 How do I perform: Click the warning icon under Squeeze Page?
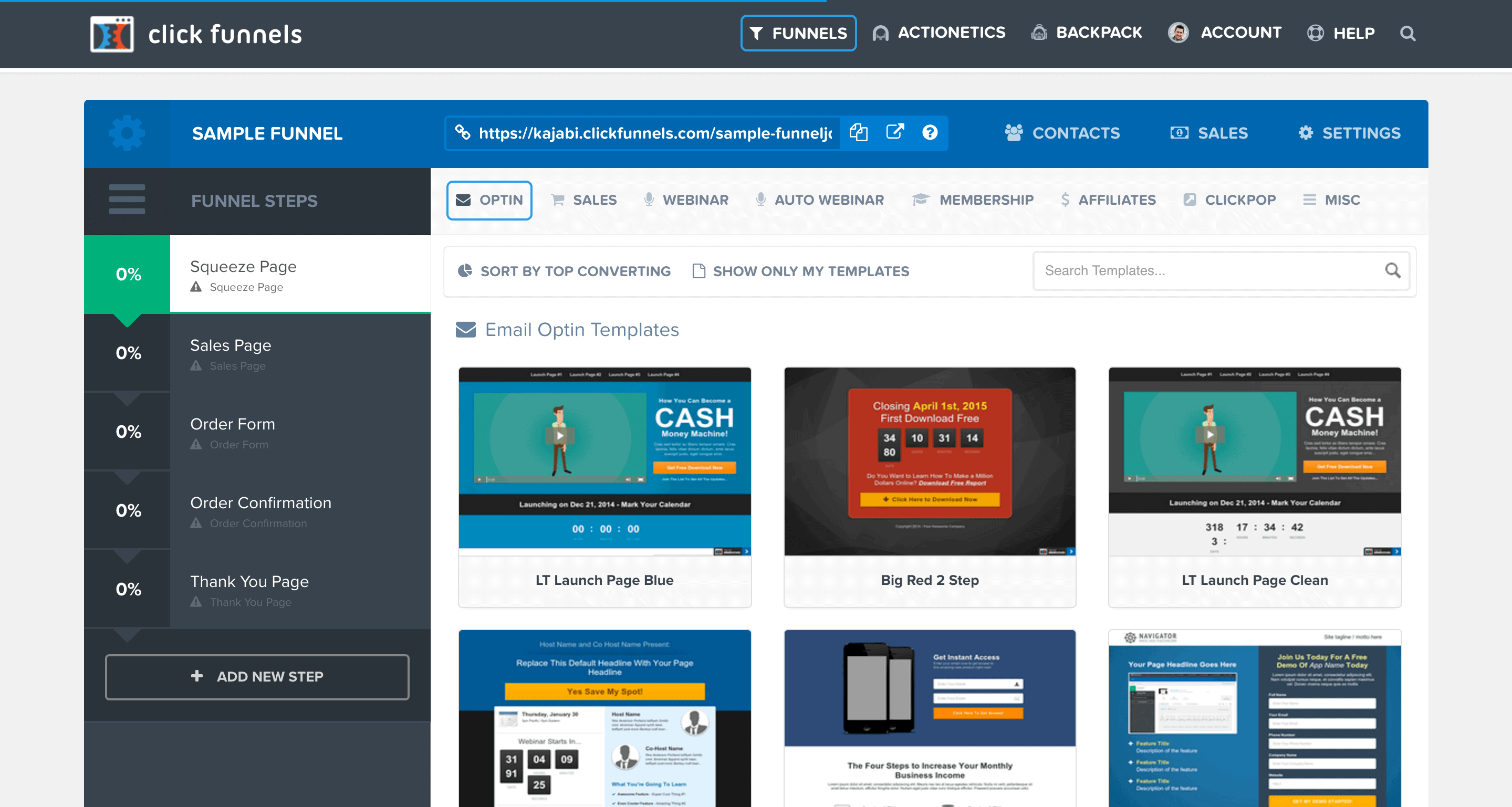click(196, 287)
